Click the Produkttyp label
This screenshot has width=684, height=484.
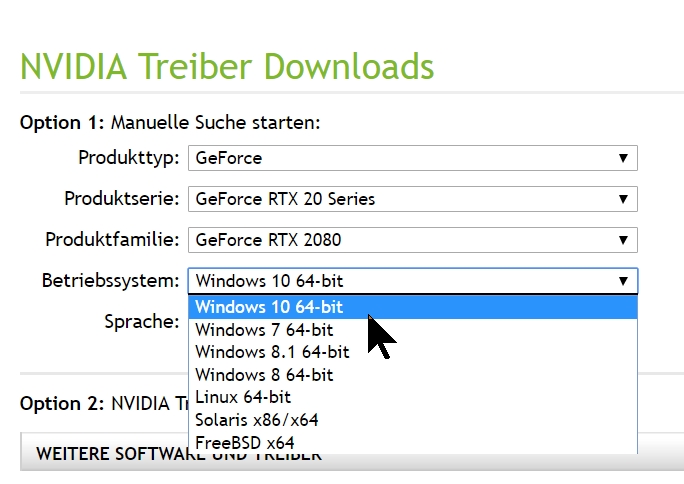point(129,157)
